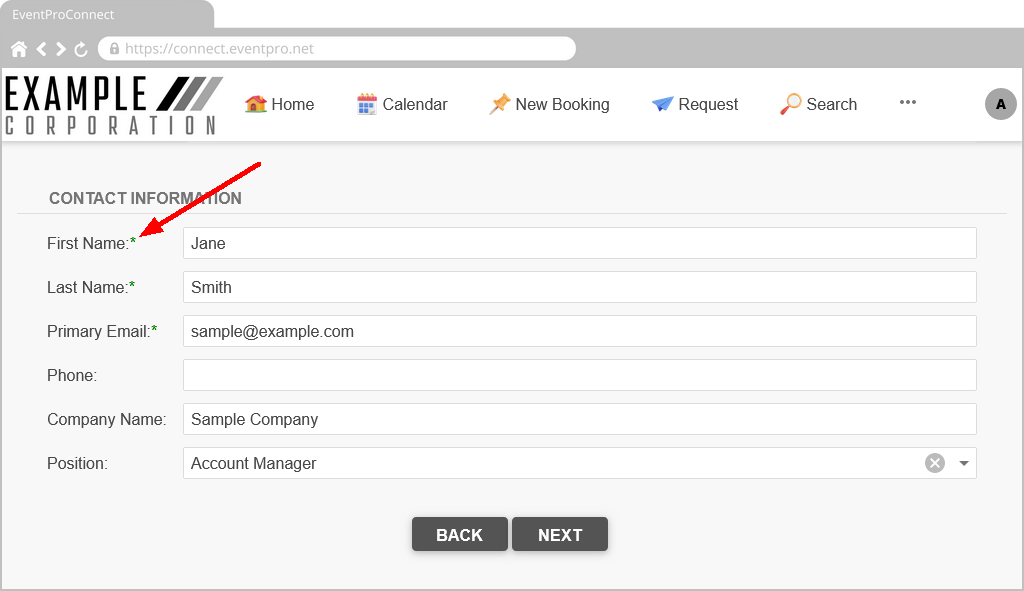Click the NEXT button
This screenshot has width=1024, height=591.
tap(560, 534)
